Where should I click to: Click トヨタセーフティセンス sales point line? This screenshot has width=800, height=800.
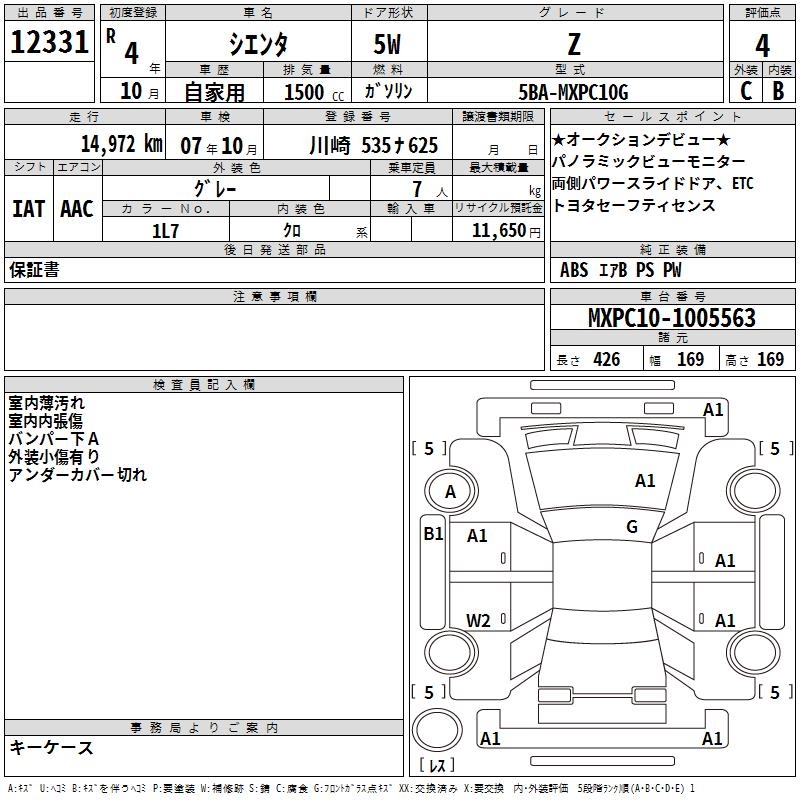[634, 206]
